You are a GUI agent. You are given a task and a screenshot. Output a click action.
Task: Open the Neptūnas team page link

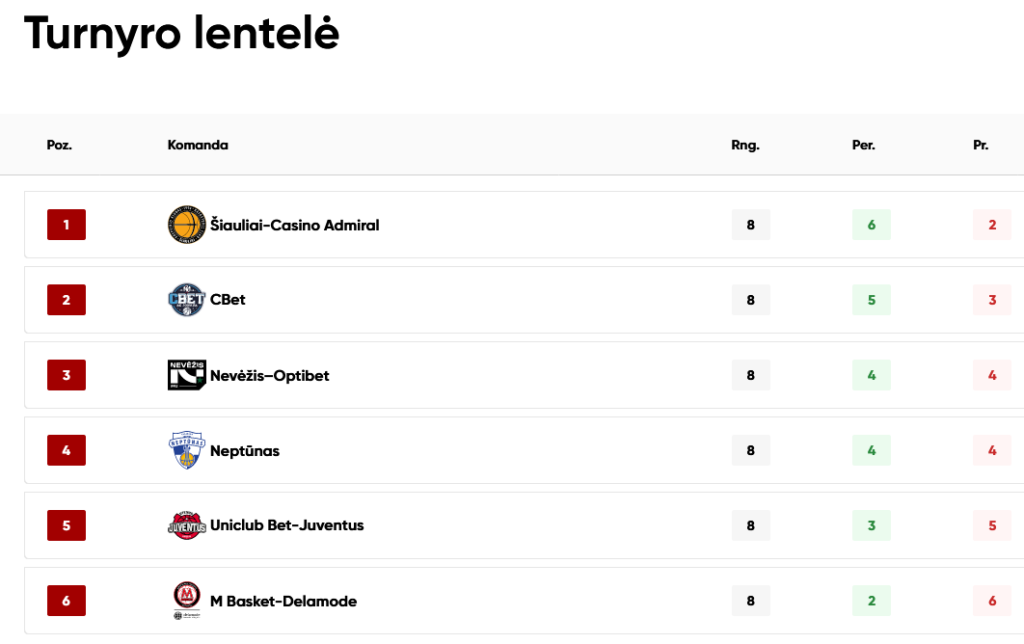click(245, 451)
